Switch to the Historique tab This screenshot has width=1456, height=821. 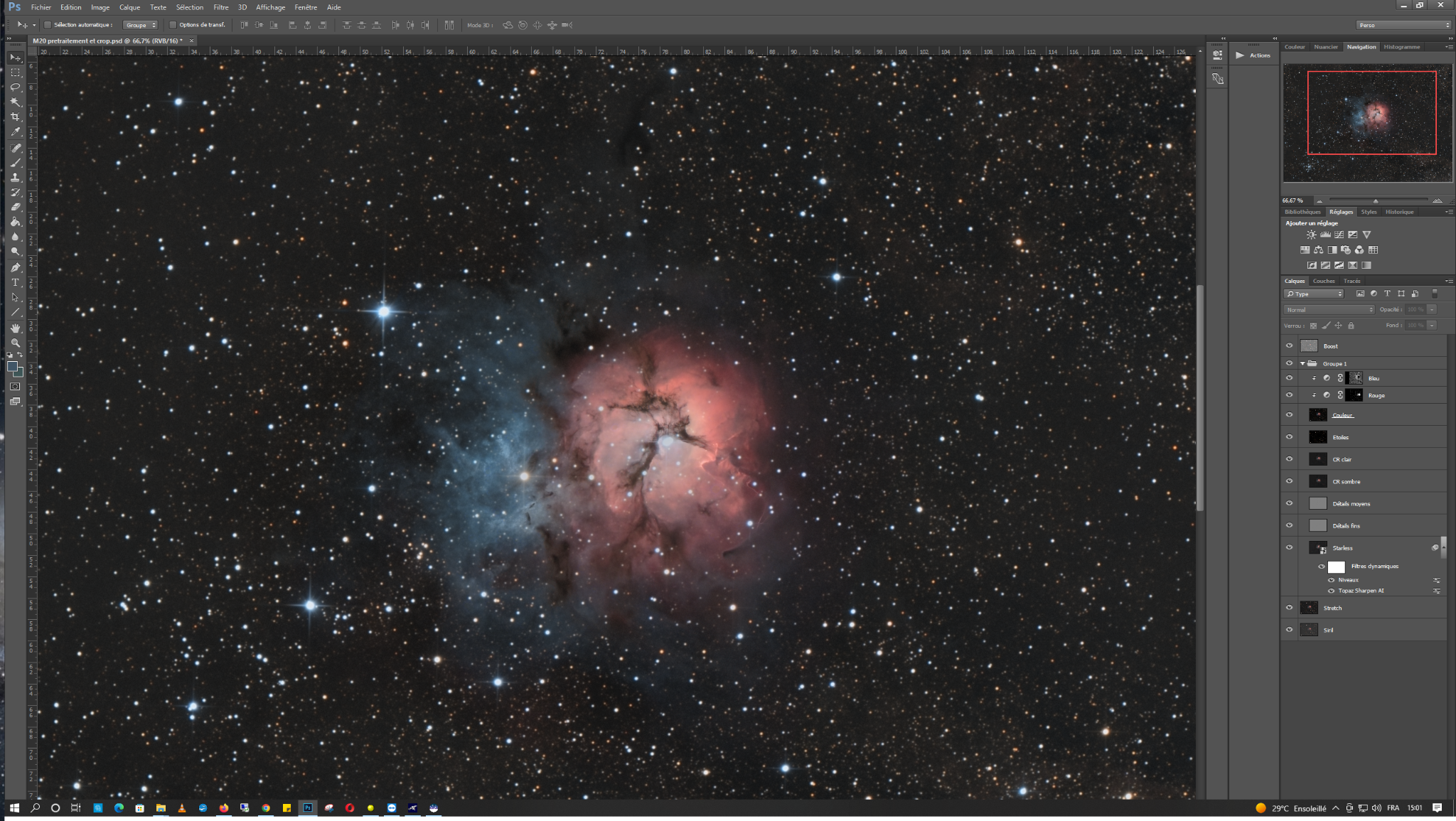point(1399,212)
